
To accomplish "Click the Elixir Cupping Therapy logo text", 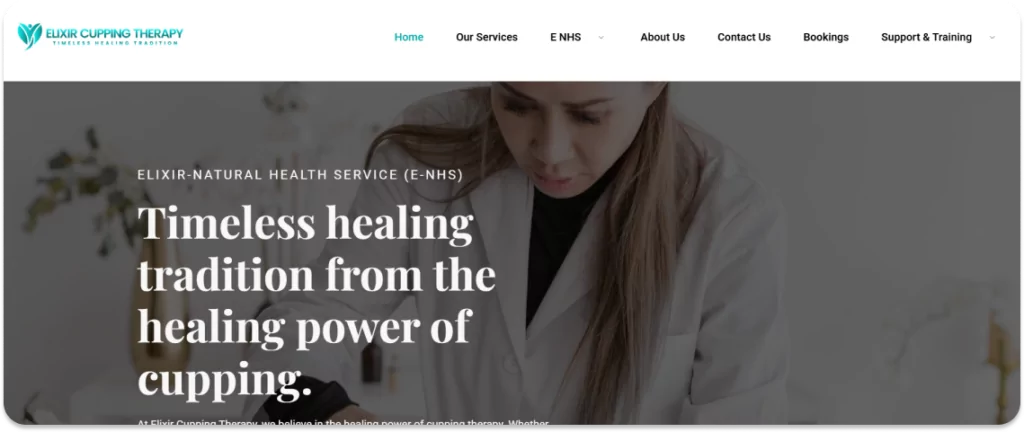I will pyautogui.click(x=114, y=33).
